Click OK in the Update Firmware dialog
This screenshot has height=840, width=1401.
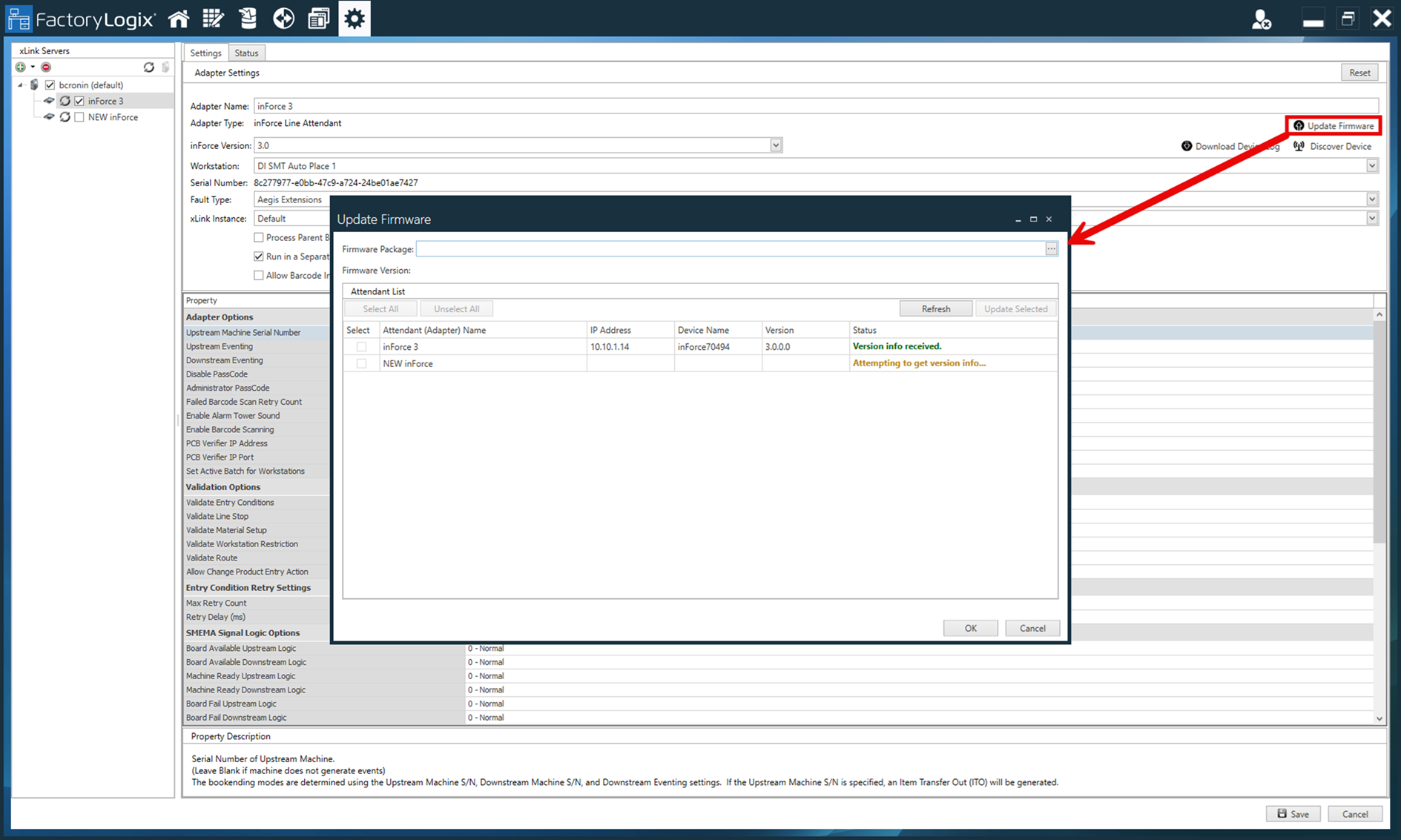coord(970,629)
